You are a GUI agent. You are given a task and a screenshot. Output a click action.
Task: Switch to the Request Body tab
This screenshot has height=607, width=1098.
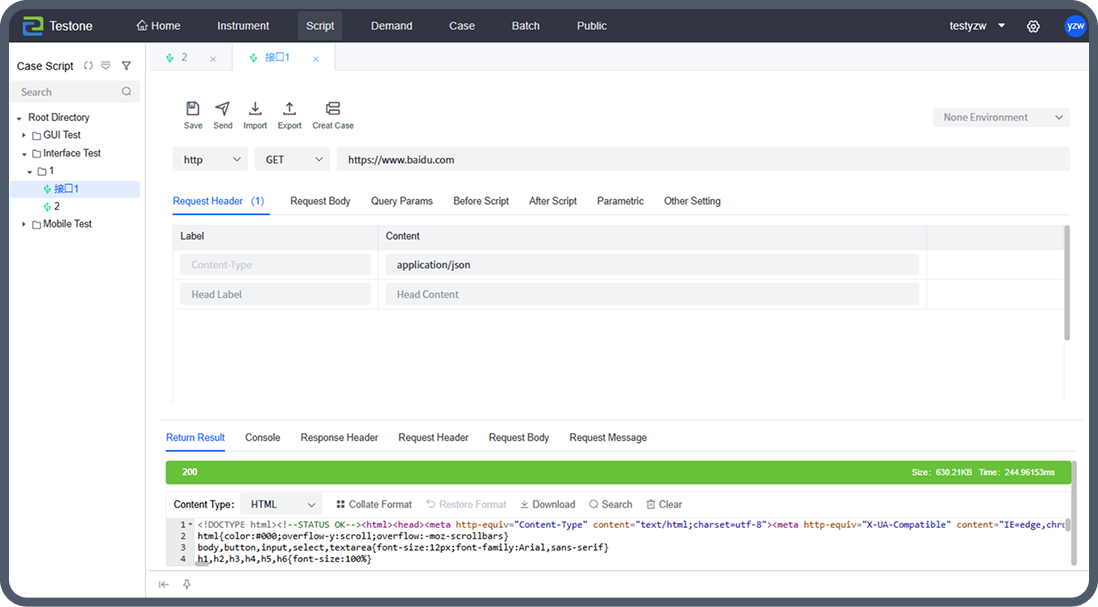(320, 201)
